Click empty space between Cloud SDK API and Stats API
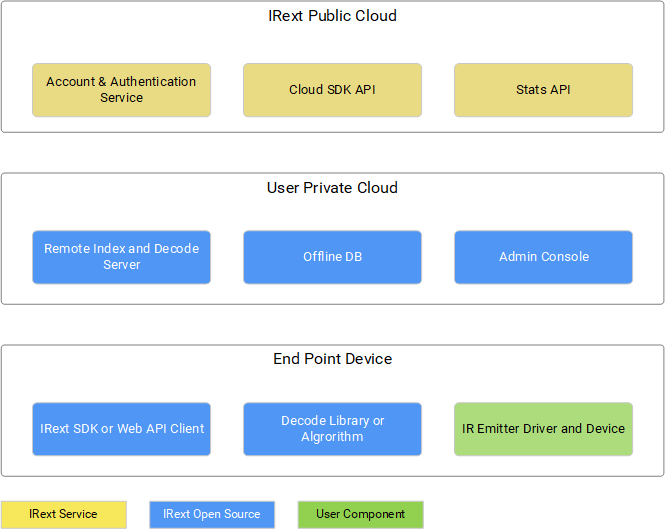 438,90
